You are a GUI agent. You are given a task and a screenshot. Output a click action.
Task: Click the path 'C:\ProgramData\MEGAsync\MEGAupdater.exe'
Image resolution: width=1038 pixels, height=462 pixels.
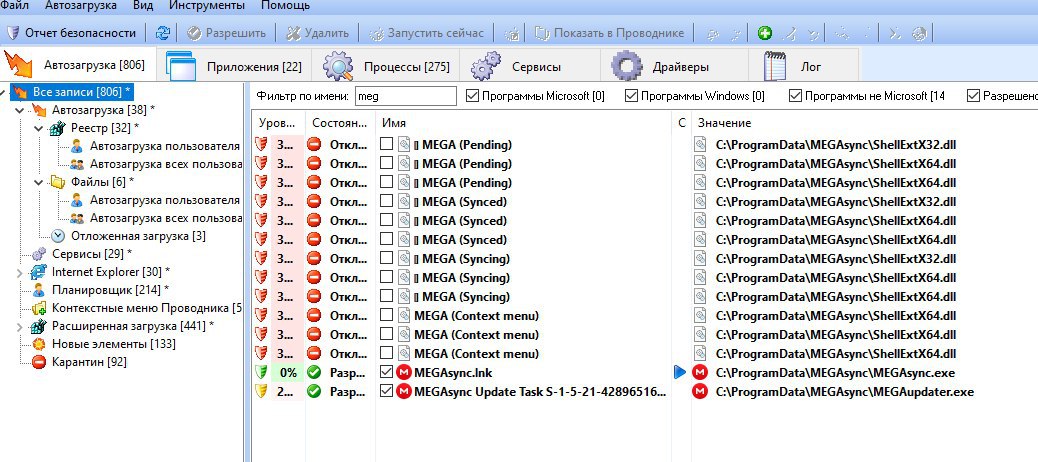(x=845, y=392)
